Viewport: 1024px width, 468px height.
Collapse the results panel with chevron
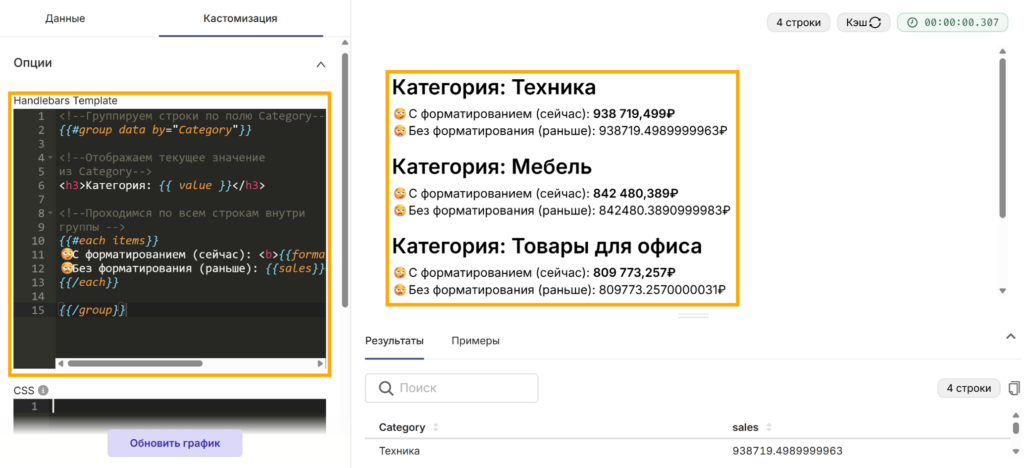[x=1011, y=336]
